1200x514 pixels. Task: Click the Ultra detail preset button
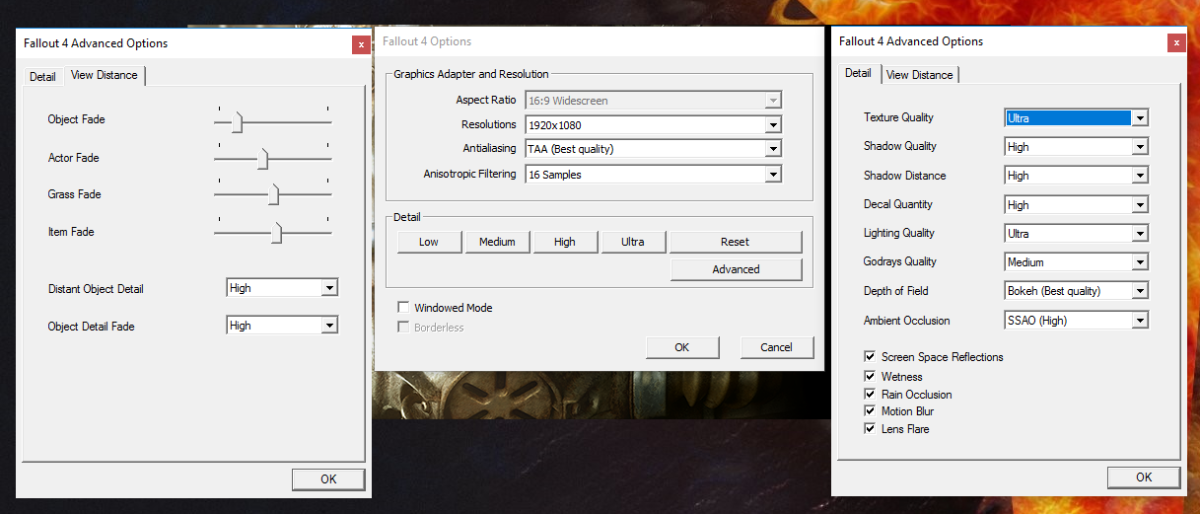pos(632,242)
